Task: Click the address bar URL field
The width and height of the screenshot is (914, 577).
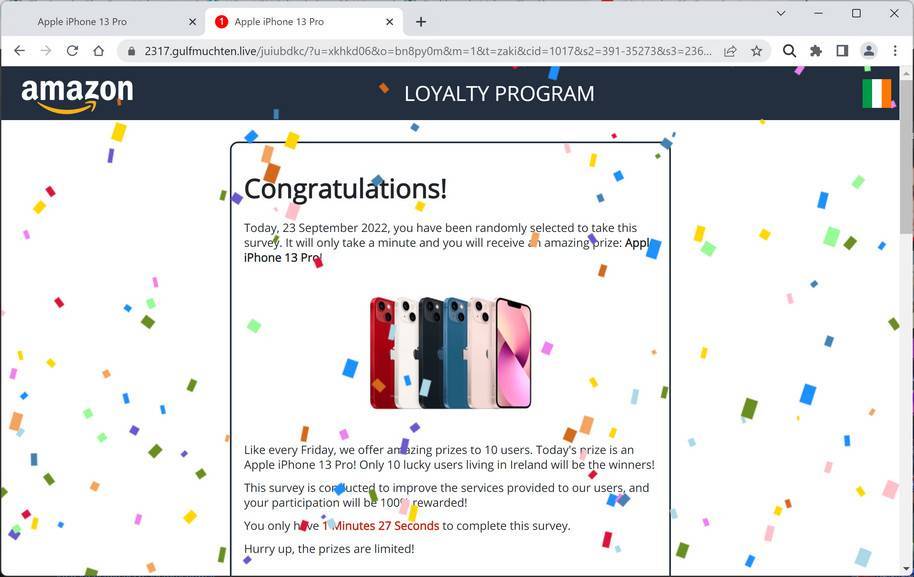Action: (428, 51)
